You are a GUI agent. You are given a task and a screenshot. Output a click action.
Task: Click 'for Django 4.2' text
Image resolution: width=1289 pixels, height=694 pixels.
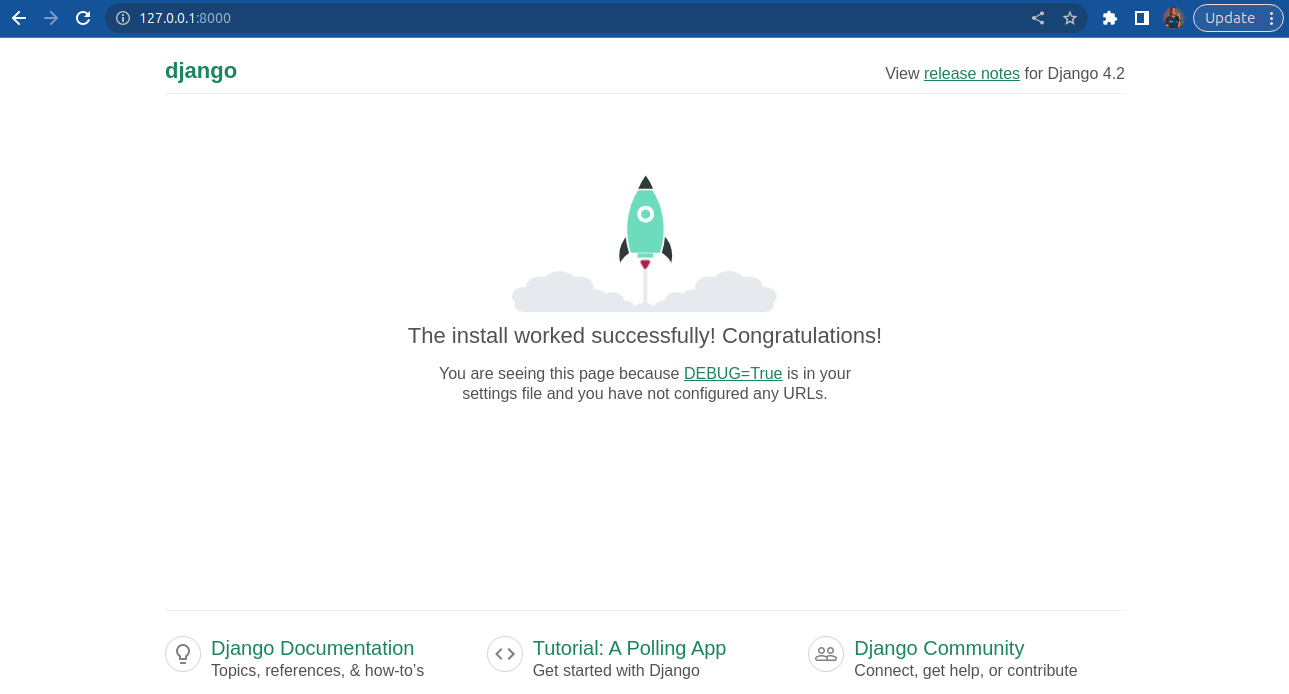pos(1075,73)
